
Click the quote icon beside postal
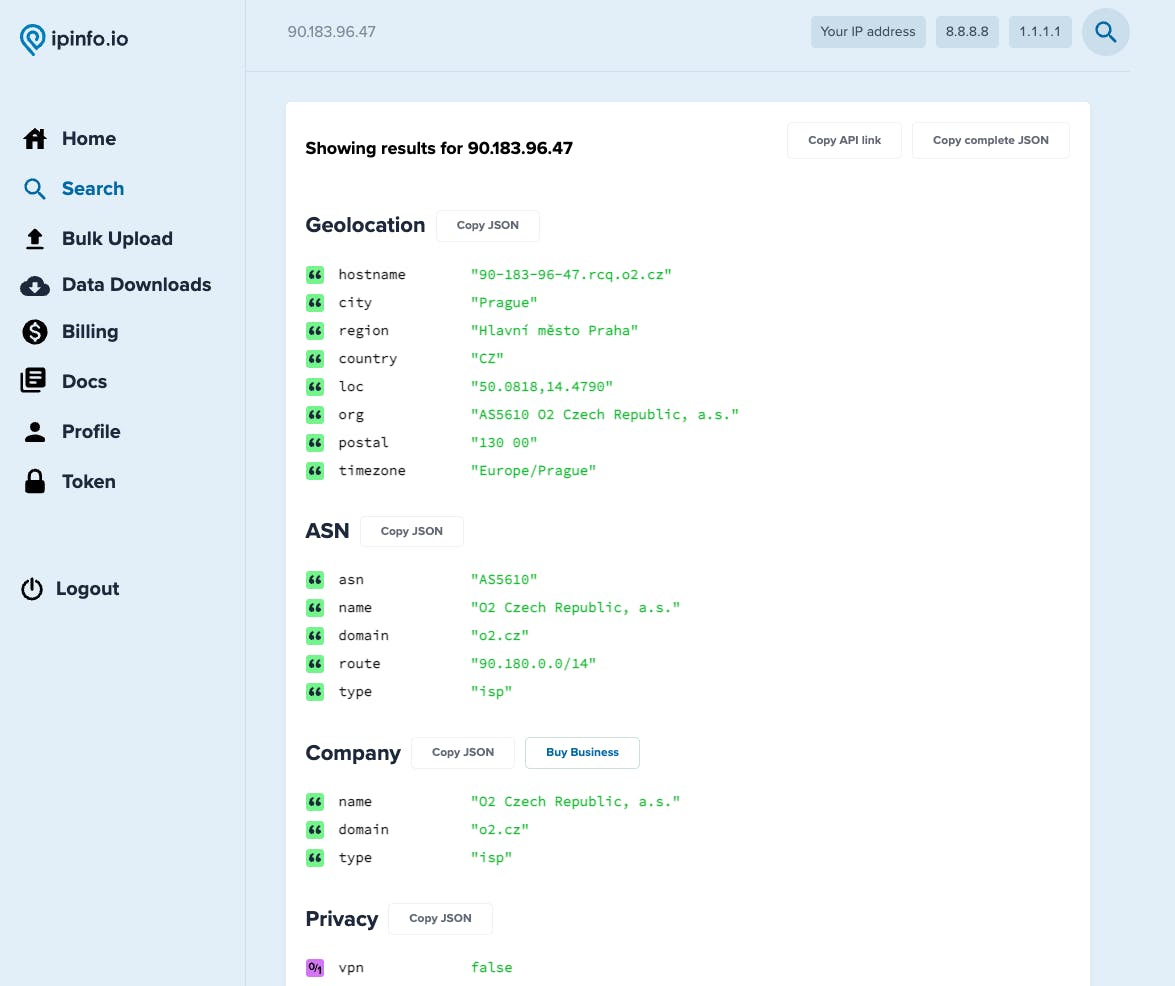315,443
